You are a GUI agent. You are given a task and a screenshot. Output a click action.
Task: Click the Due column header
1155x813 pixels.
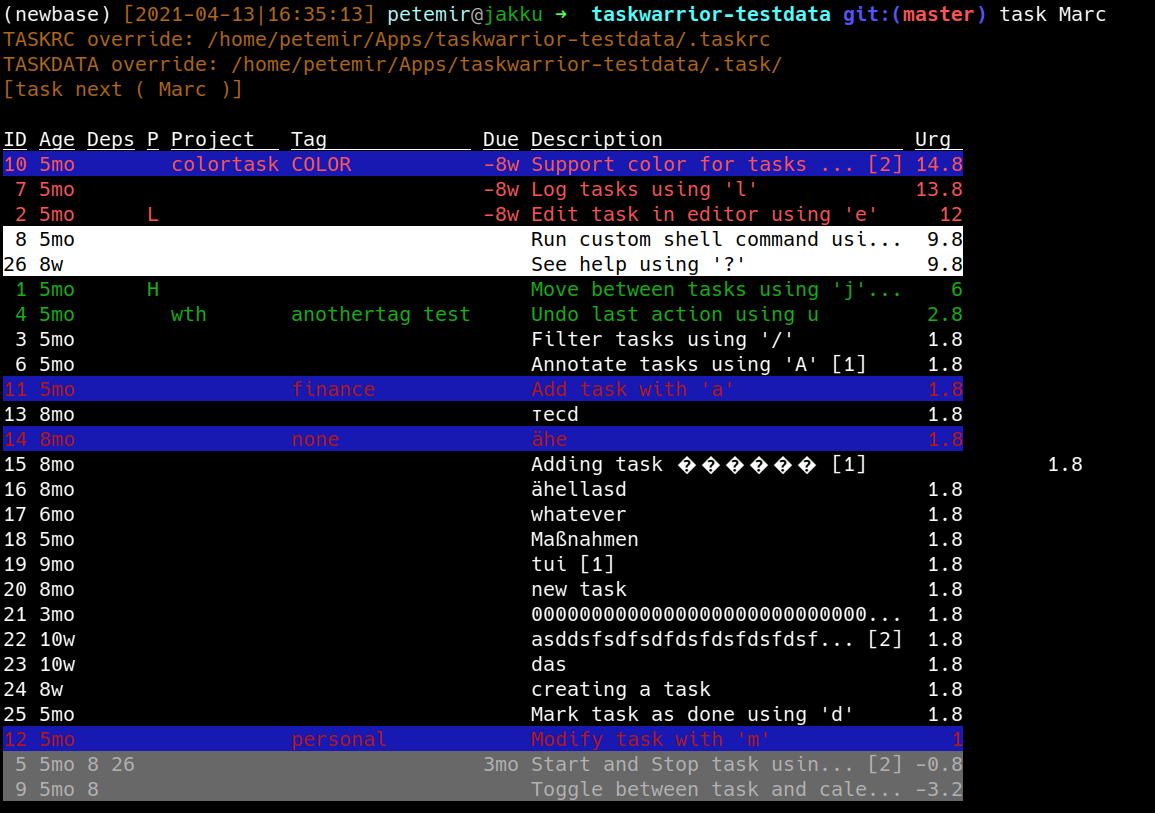(500, 139)
